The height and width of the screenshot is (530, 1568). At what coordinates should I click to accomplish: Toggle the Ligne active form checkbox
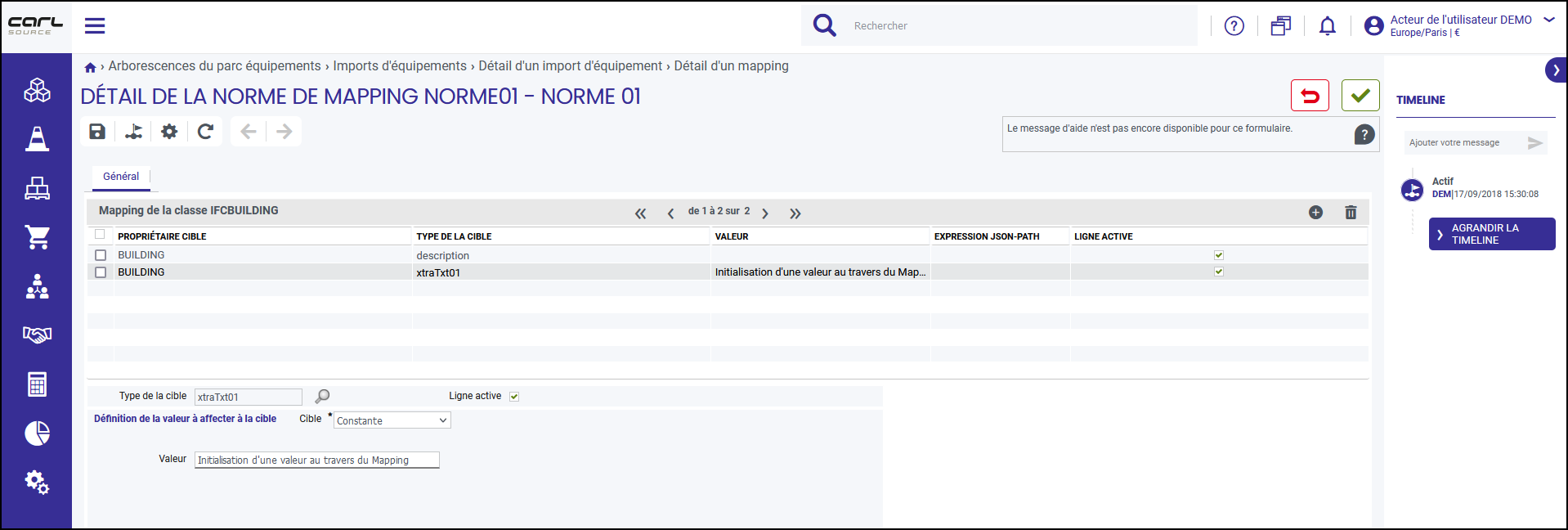514,397
